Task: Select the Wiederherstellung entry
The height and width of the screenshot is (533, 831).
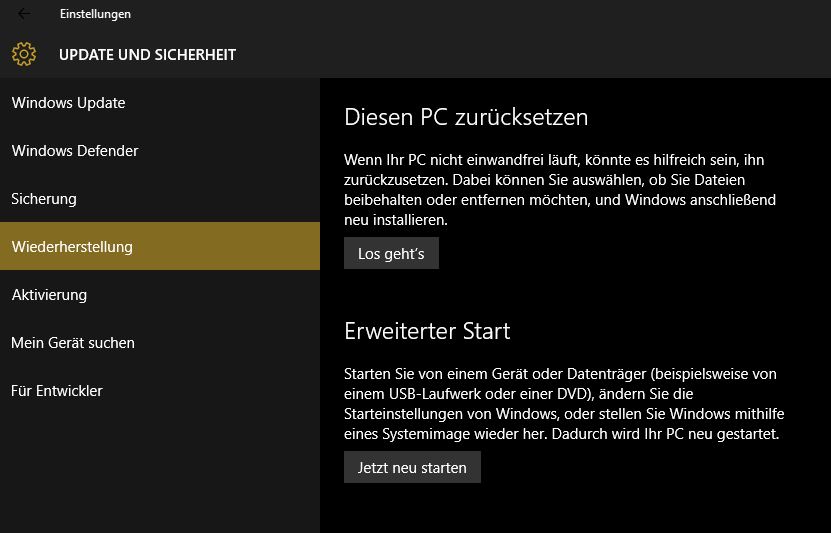Action: (160, 246)
